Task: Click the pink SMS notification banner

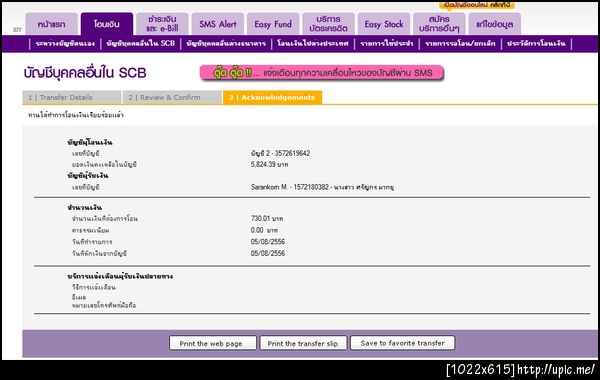Action: click(x=322, y=73)
